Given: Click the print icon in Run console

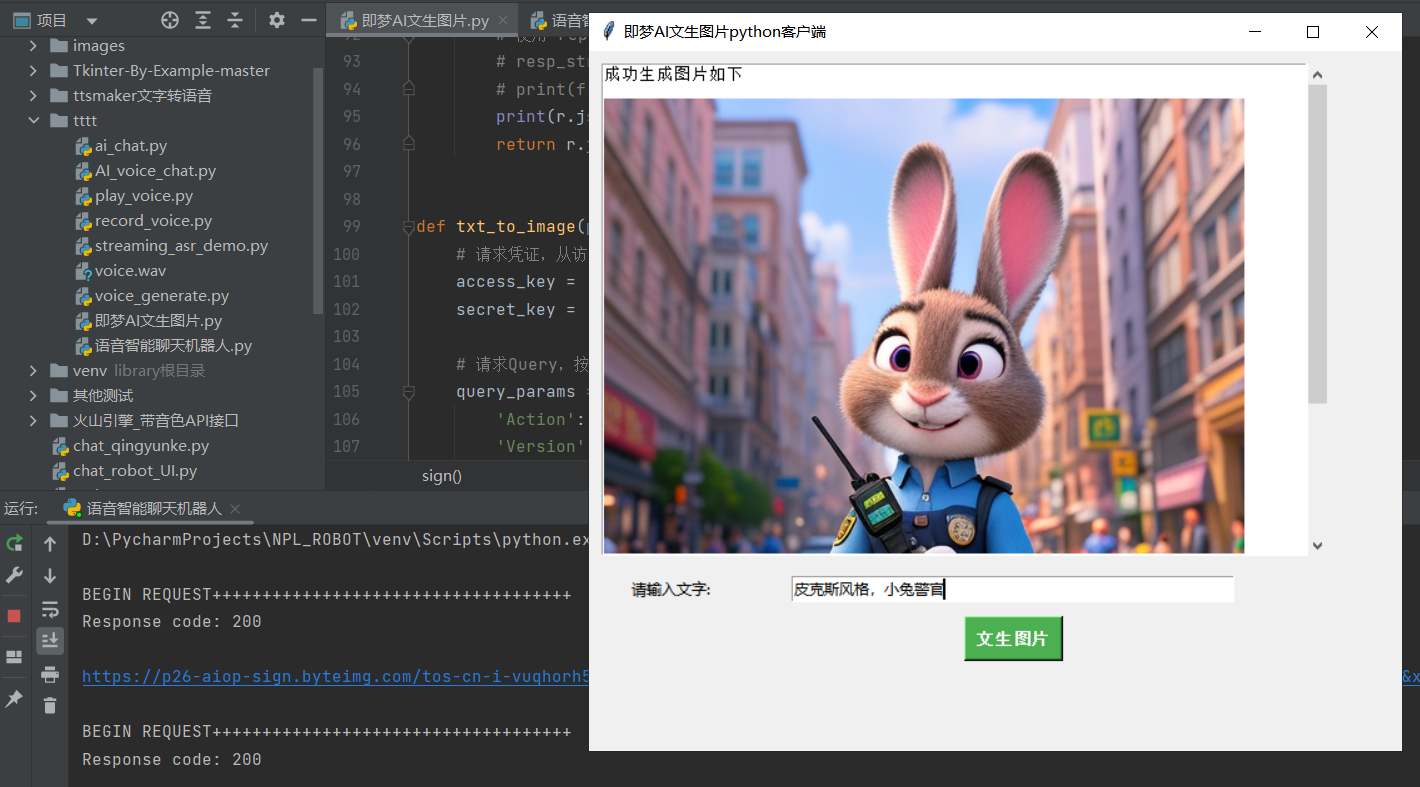Looking at the screenshot, I should pyautogui.click(x=50, y=674).
